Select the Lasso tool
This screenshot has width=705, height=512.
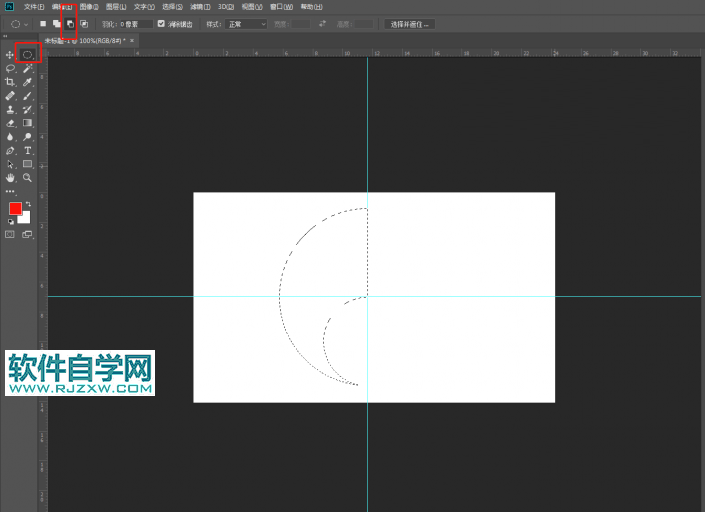click(10, 68)
